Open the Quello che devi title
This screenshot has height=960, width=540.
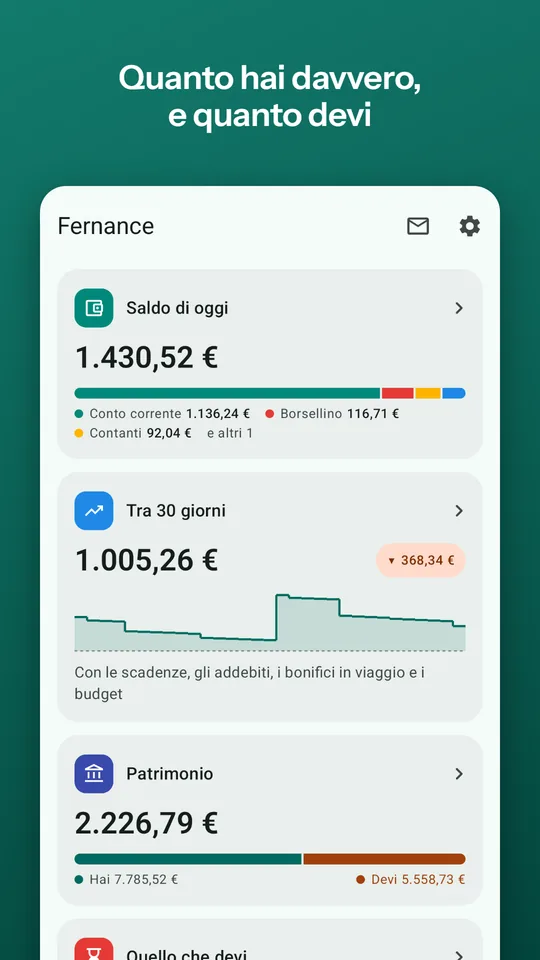tap(187, 954)
